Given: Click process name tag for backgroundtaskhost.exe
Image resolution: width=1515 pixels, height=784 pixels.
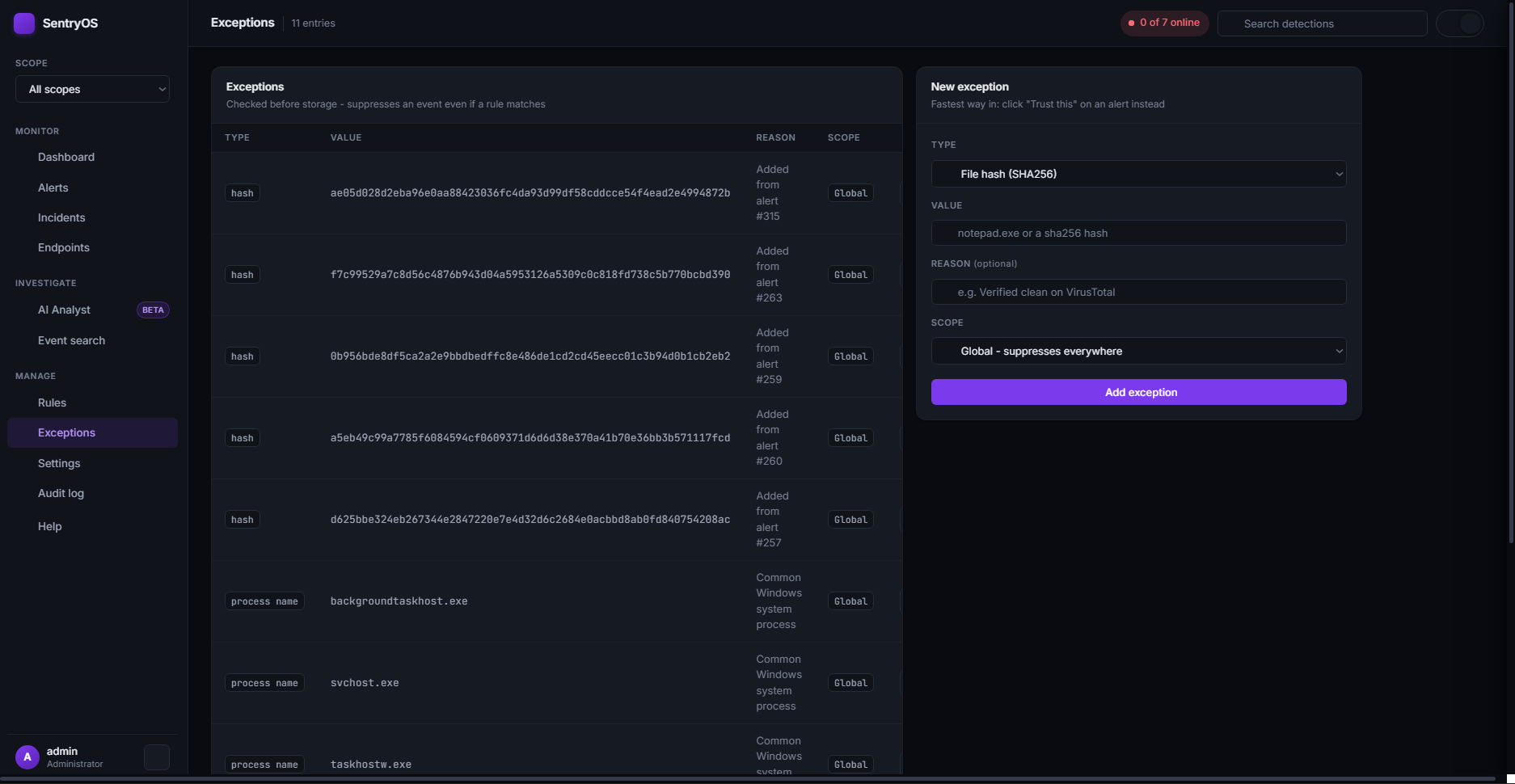Looking at the screenshot, I should point(264,601).
